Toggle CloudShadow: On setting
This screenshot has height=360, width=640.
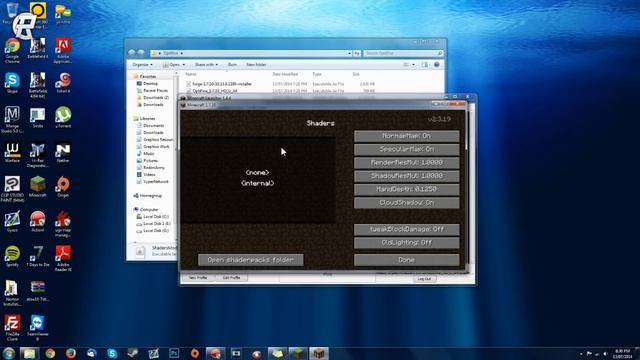pos(406,203)
